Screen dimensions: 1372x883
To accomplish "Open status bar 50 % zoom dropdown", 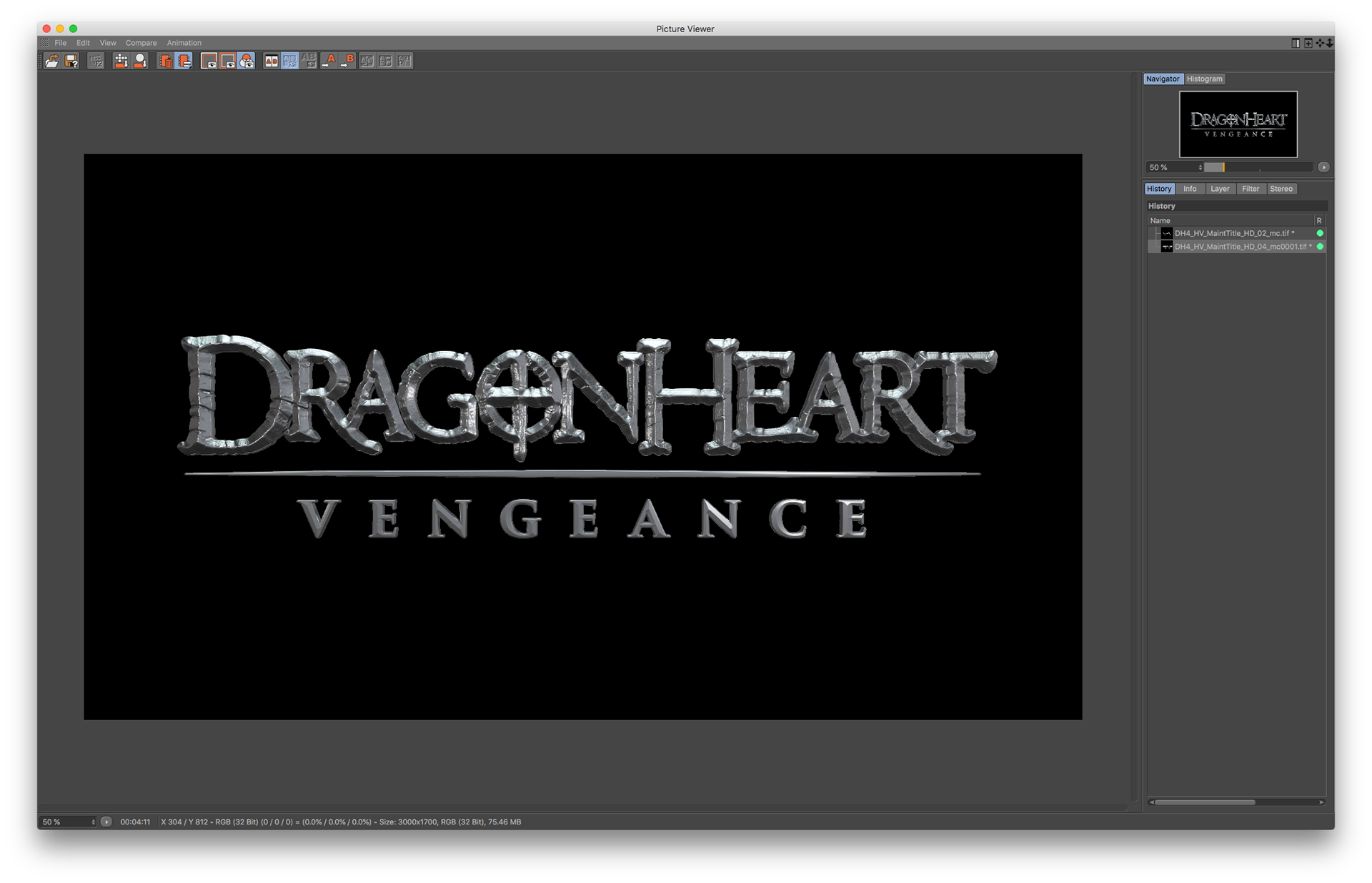I will (x=93, y=822).
